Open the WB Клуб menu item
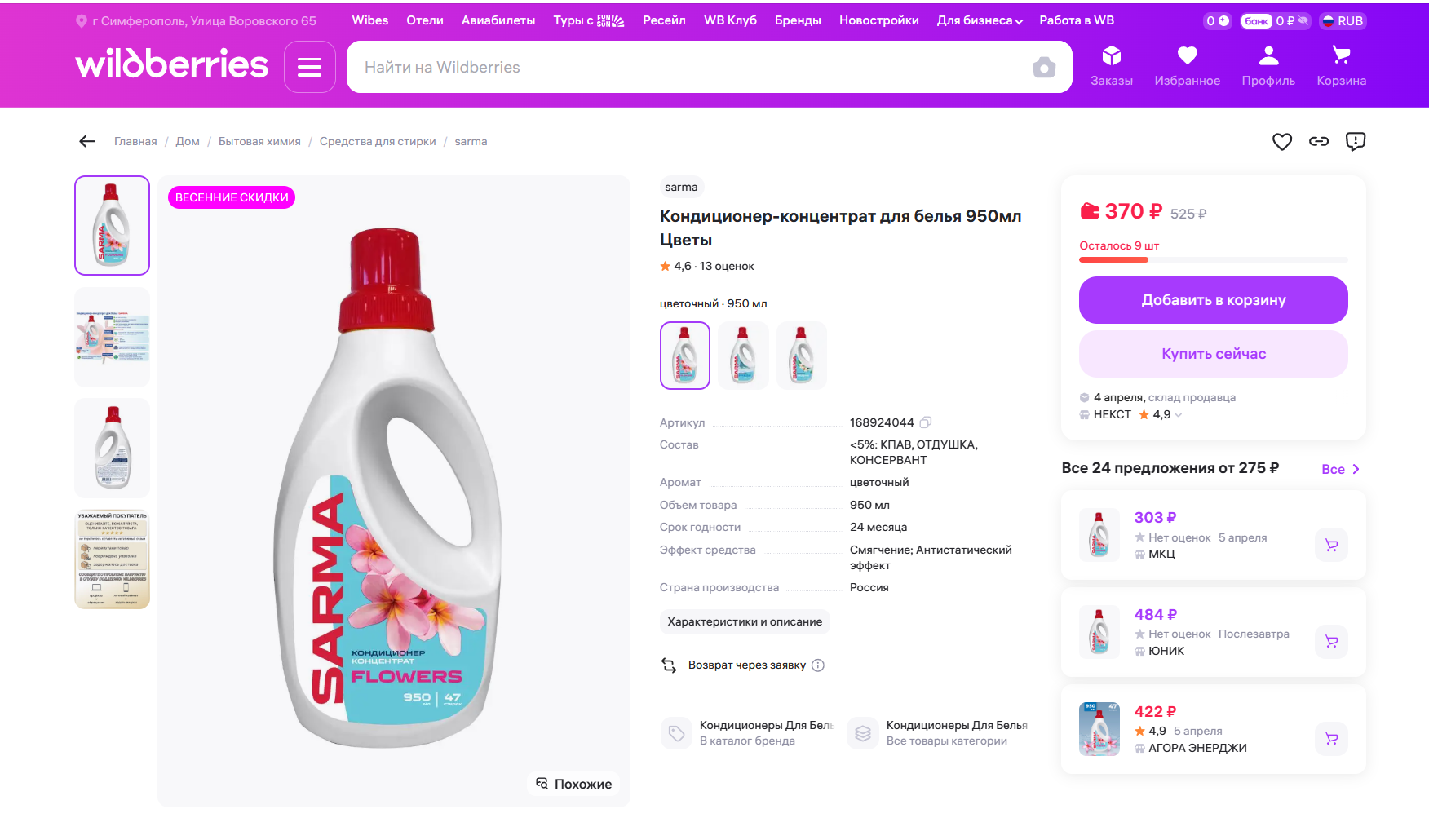Viewport: 1429px width, 840px height. pos(730,21)
